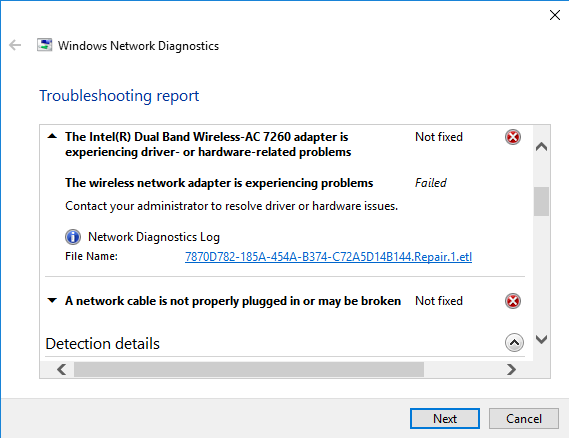Click the Windows Network Diagnostics app icon

45,45
